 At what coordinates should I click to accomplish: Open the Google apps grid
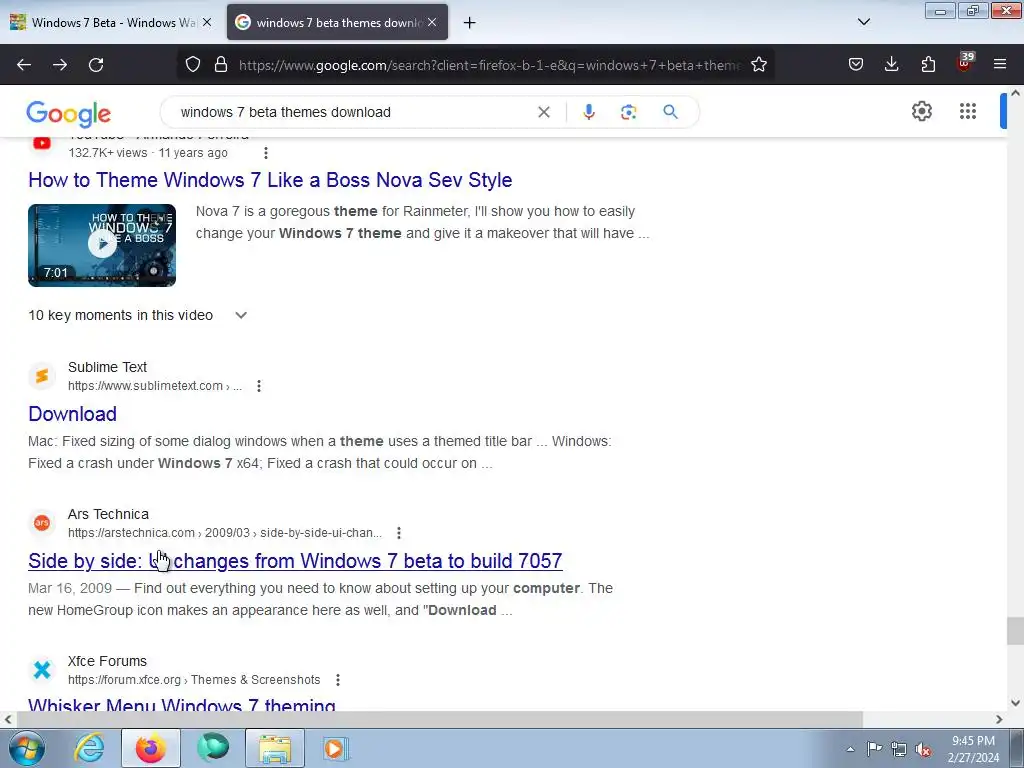[968, 111]
